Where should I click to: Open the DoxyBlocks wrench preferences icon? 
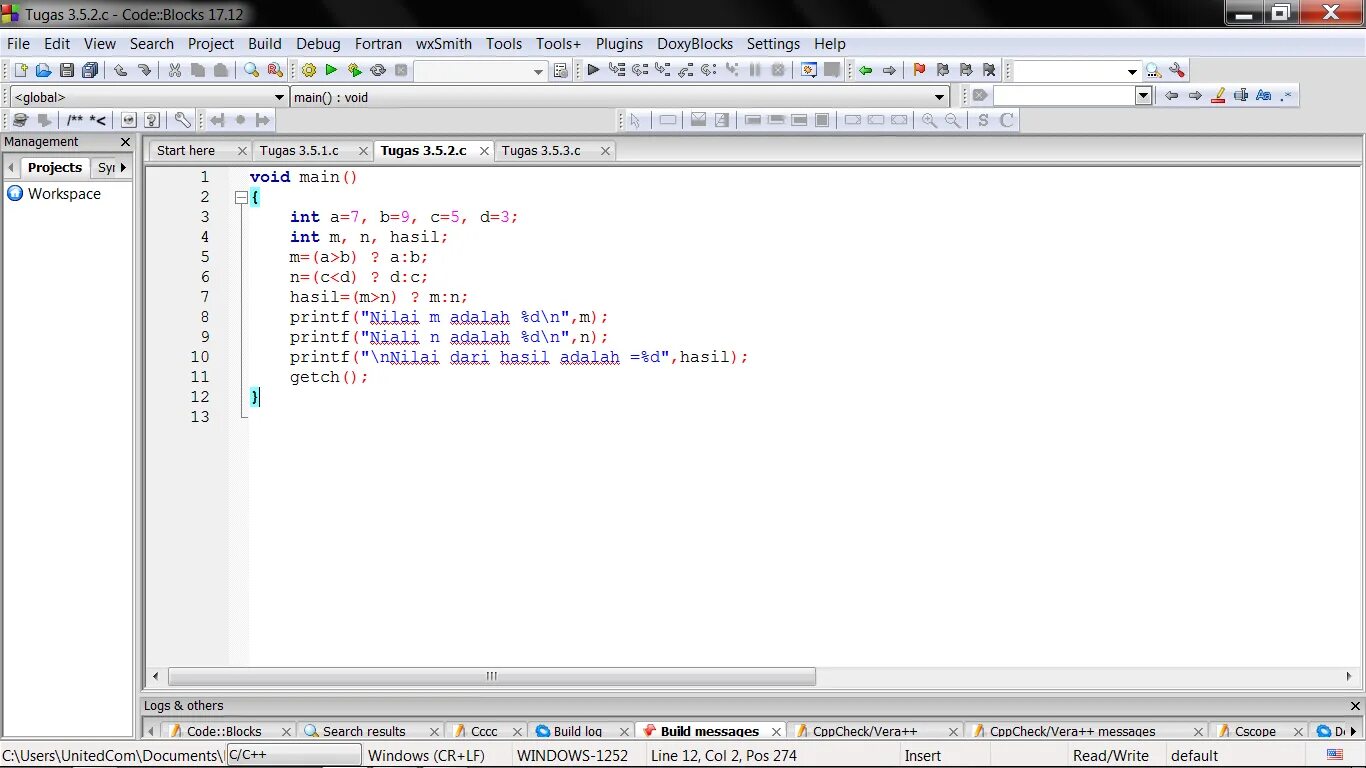(x=182, y=120)
